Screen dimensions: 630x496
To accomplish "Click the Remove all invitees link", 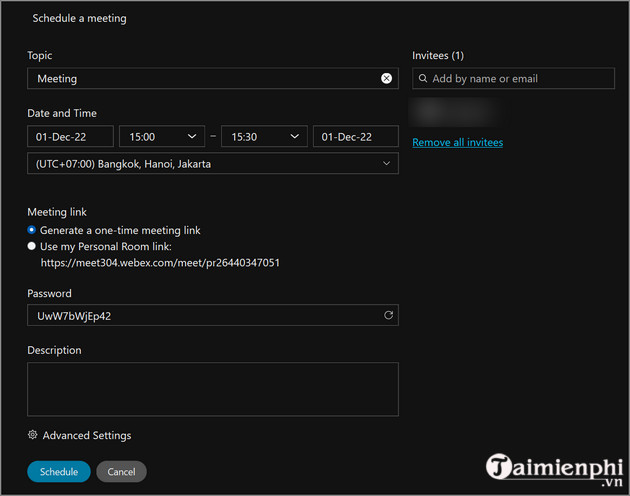I will click(457, 142).
